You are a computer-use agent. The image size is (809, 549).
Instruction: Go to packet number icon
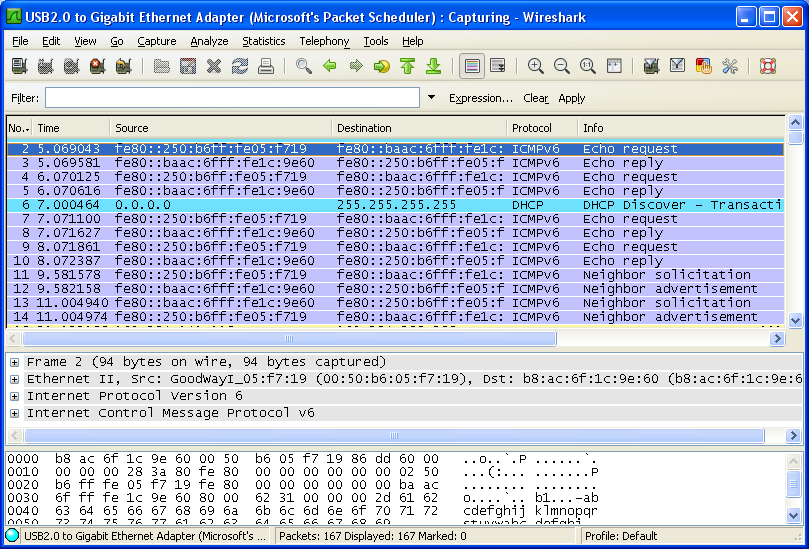pyautogui.click(x=382, y=66)
